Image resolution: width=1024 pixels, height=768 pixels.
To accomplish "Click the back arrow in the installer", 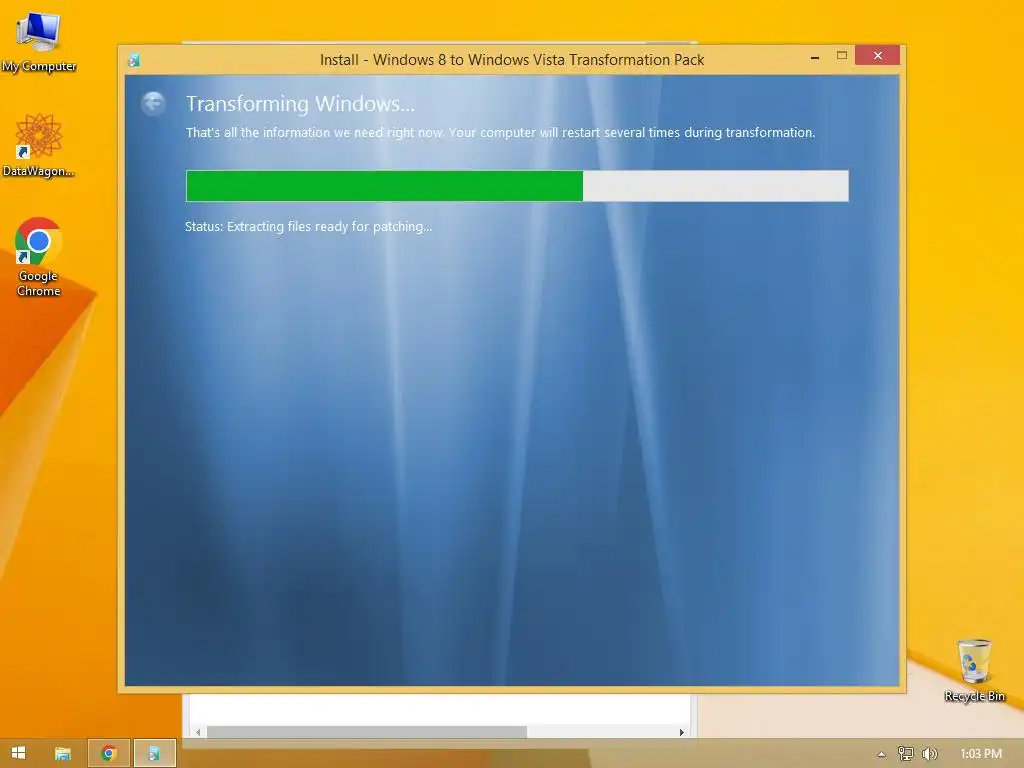I will [x=153, y=103].
